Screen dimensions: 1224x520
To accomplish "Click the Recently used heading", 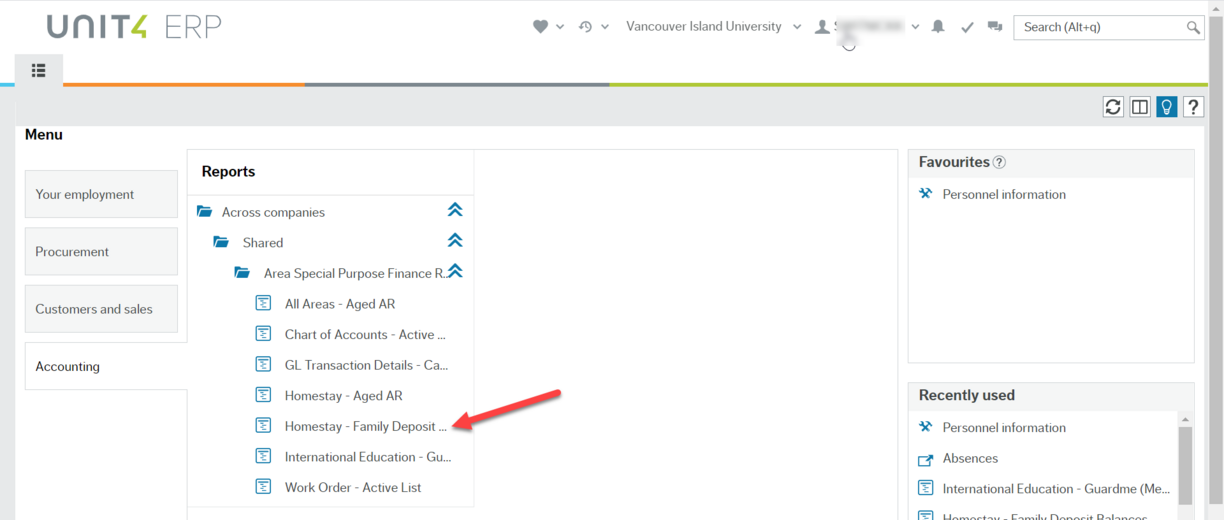I will (967, 395).
